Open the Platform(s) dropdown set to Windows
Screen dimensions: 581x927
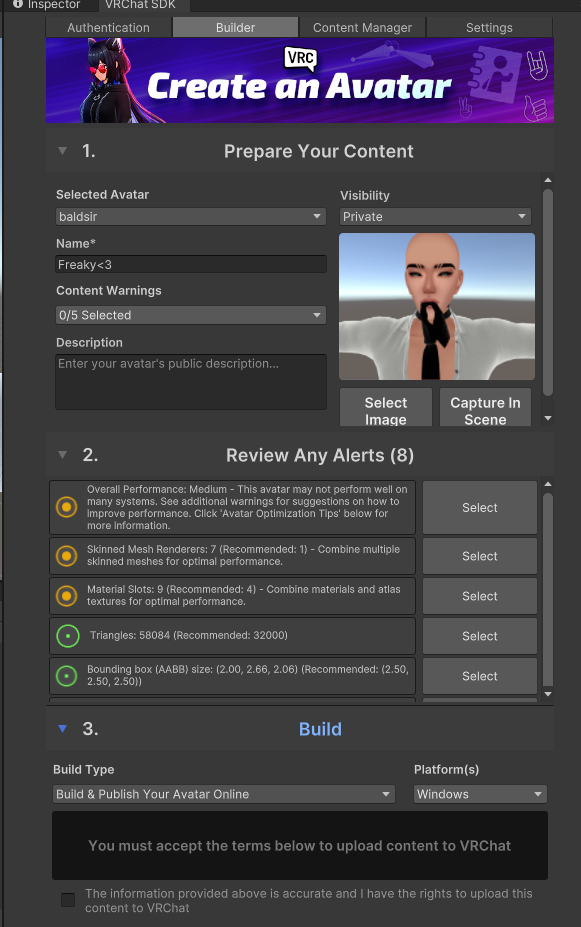(480, 794)
